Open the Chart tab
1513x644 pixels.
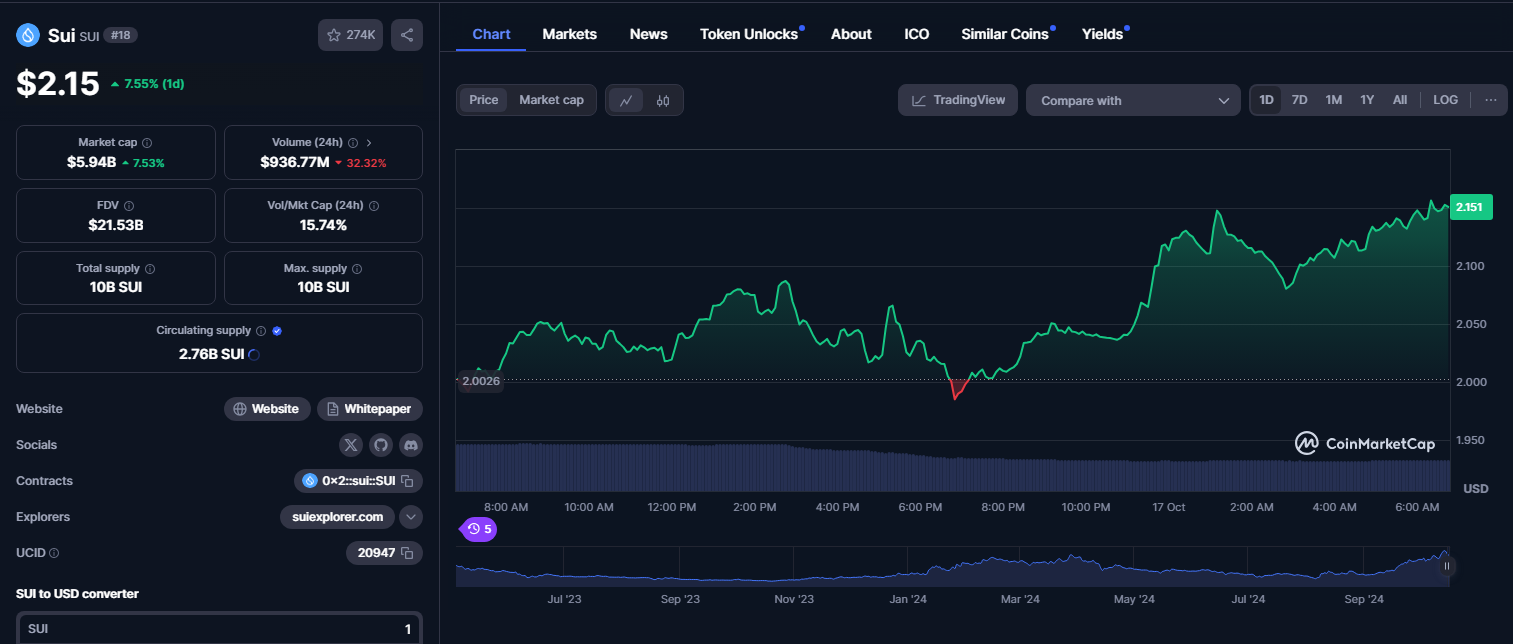point(491,34)
